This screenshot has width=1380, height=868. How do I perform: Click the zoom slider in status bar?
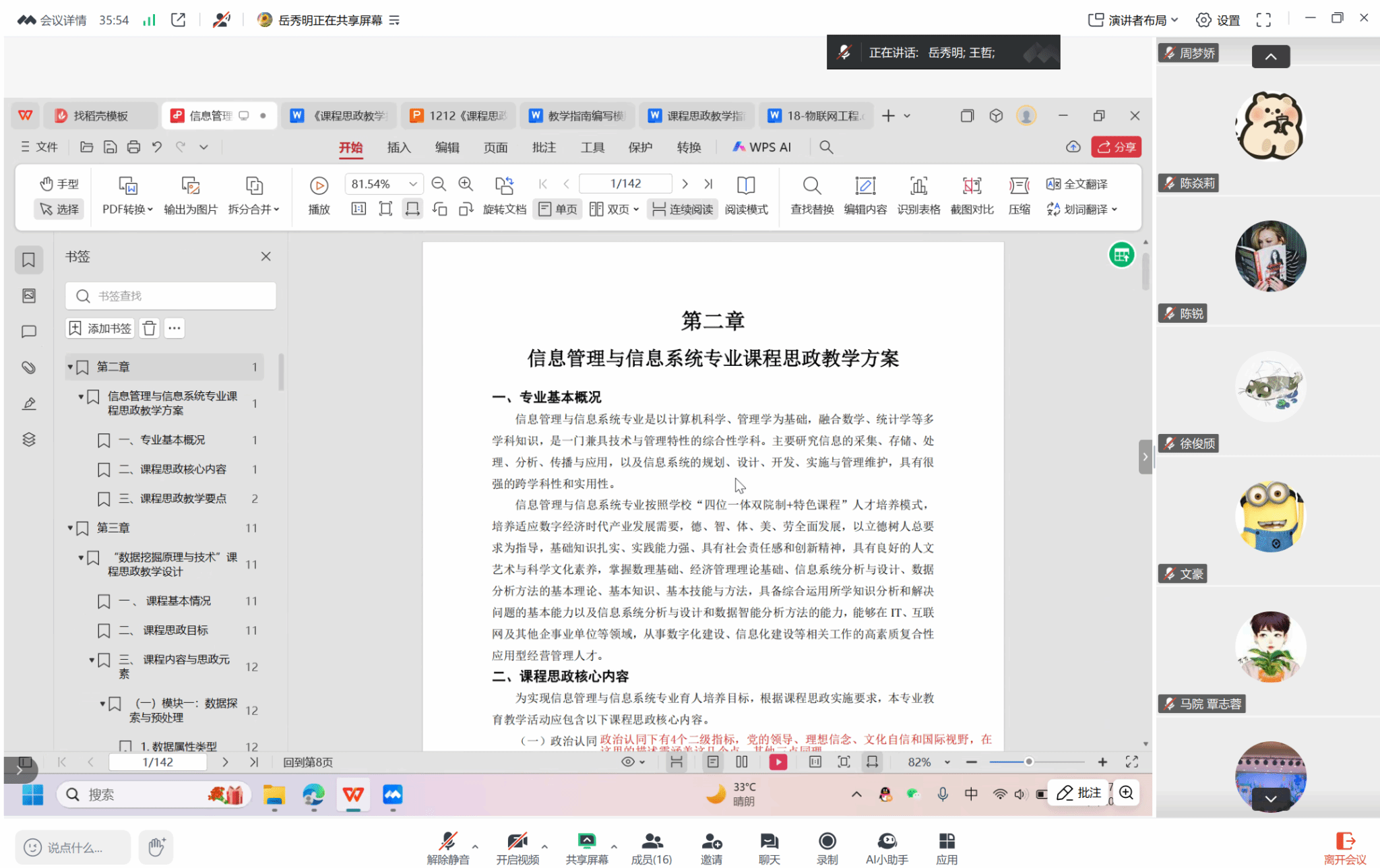[x=1029, y=762]
